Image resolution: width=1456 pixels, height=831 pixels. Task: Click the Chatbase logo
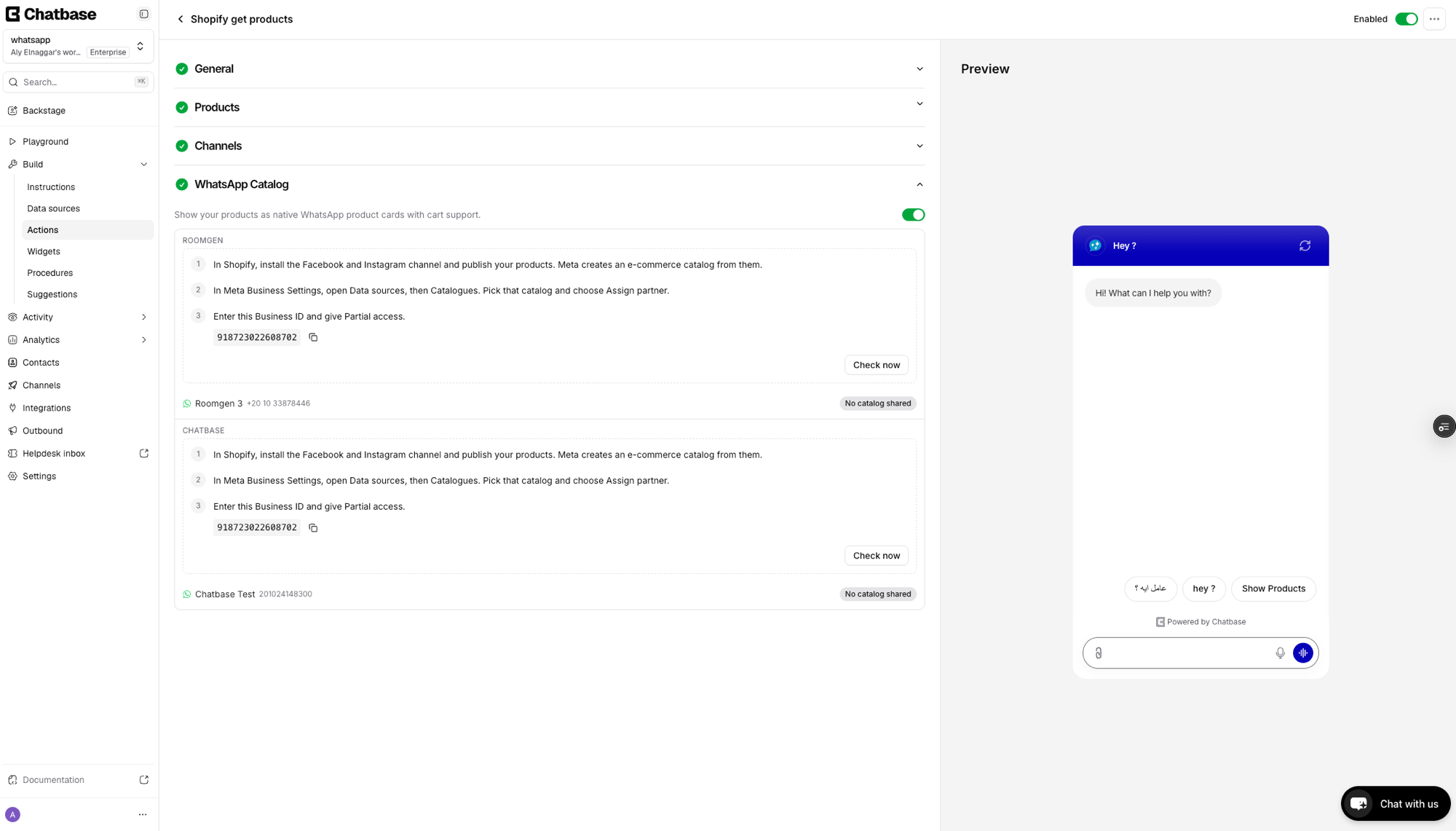point(51,14)
